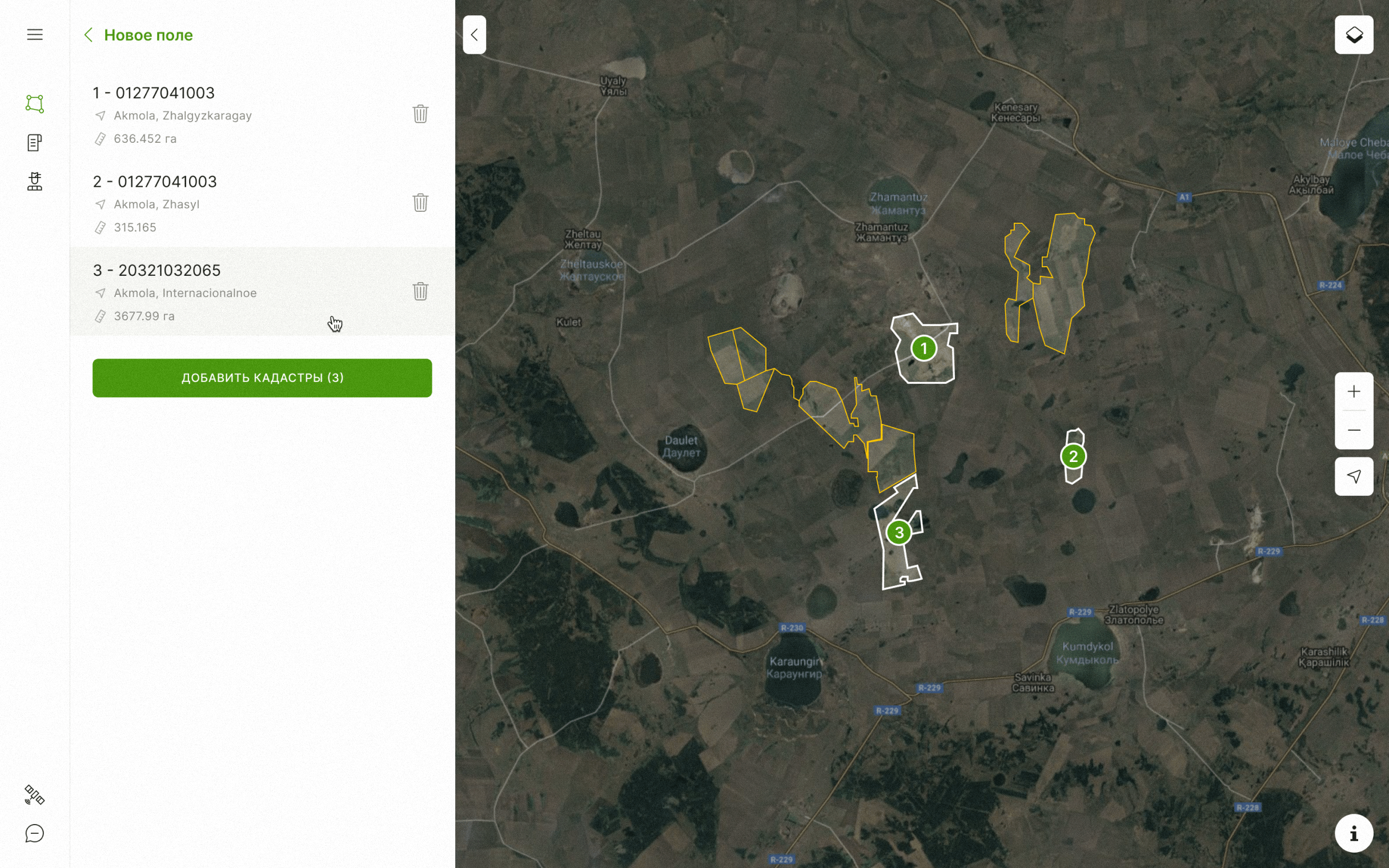The width and height of the screenshot is (1389, 868).
Task: Select the fields polygon icon in sidebar
Action: (x=34, y=104)
